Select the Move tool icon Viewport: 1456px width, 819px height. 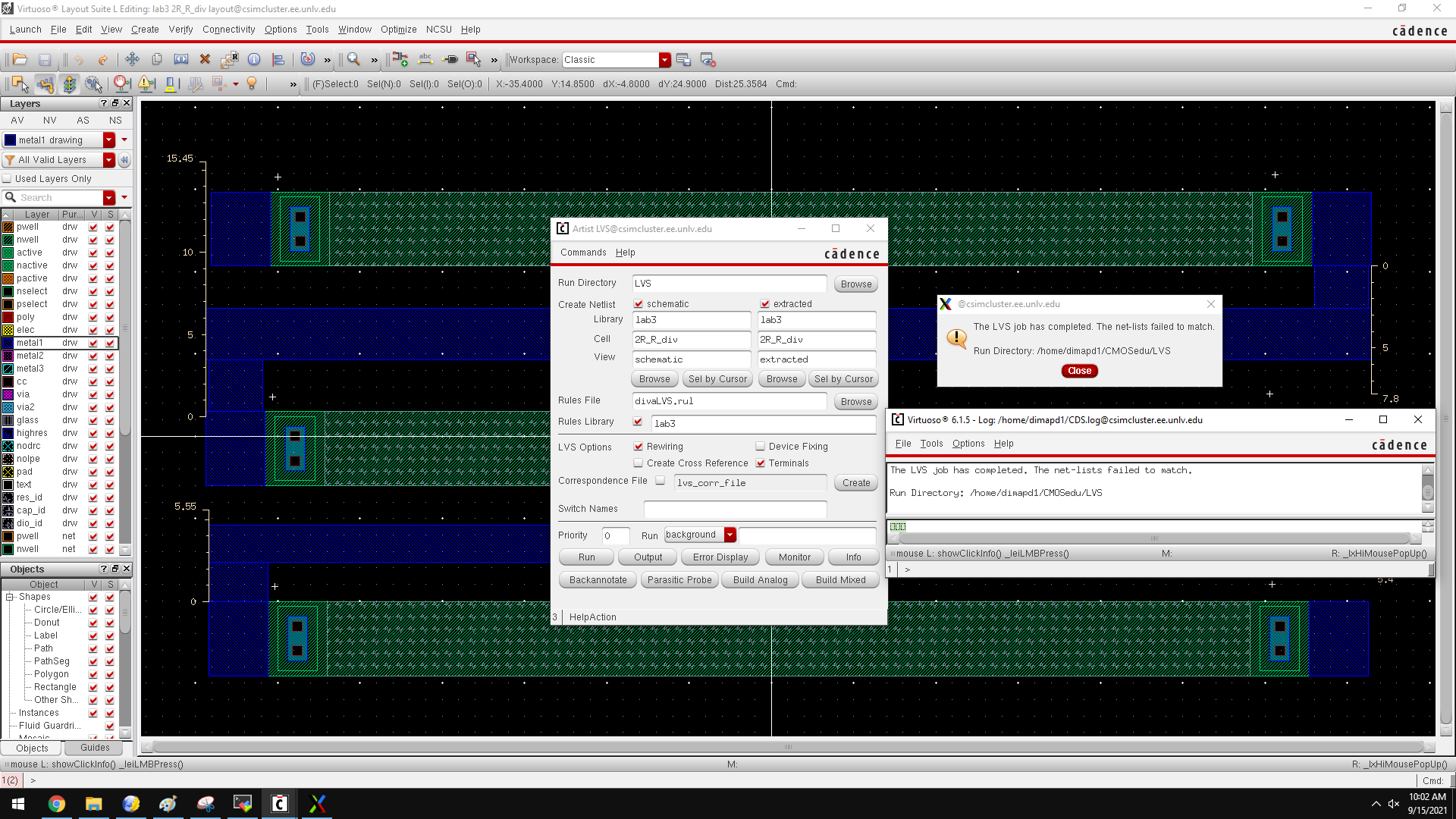132,59
